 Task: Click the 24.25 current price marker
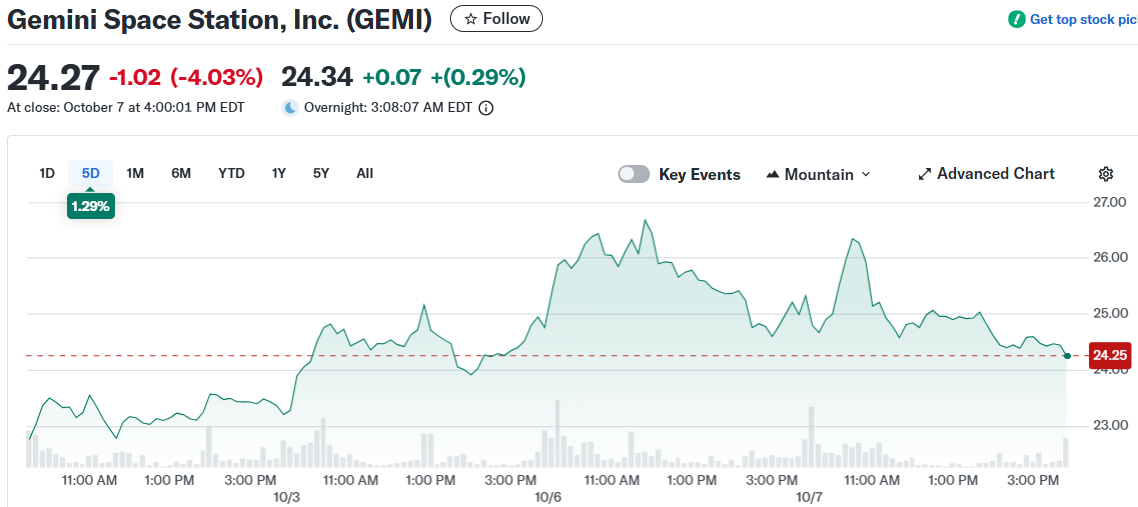1111,355
